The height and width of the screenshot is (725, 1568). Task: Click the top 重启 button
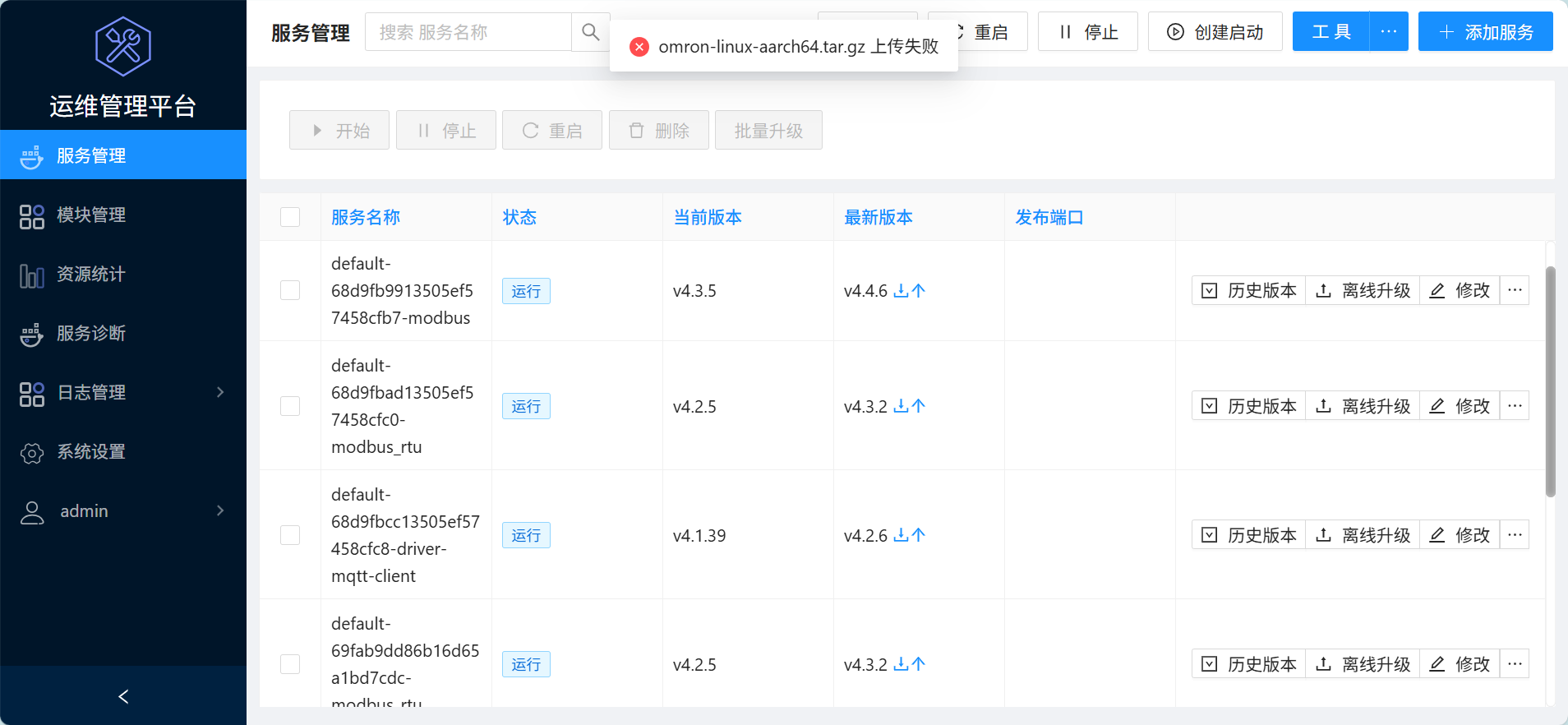coord(991,32)
